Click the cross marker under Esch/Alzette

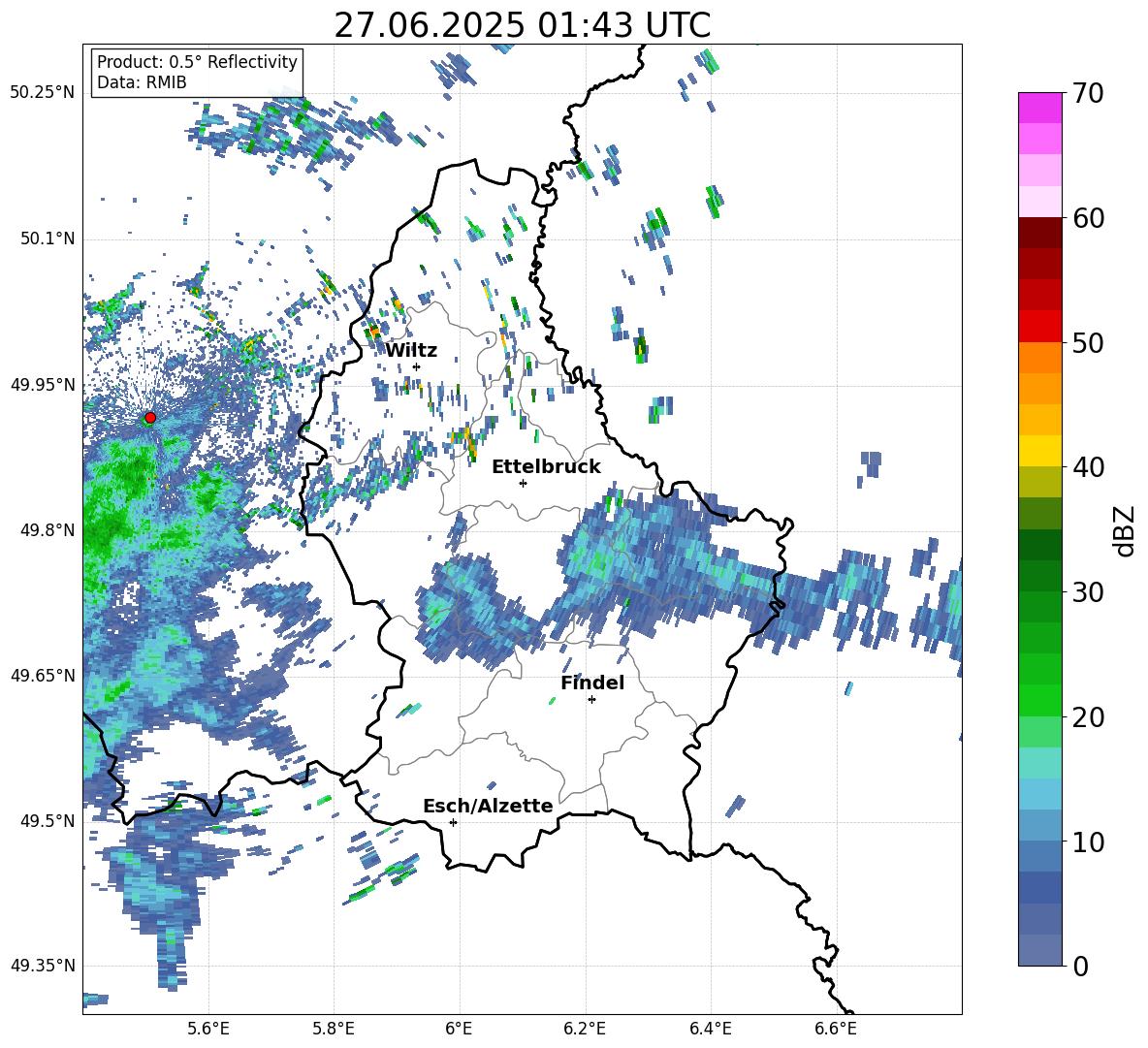pyautogui.click(x=453, y=822)
